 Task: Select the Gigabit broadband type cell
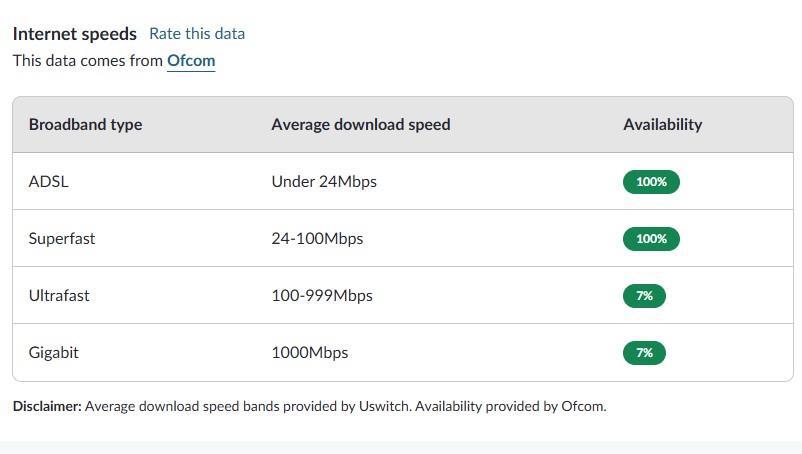pos(54,353)
